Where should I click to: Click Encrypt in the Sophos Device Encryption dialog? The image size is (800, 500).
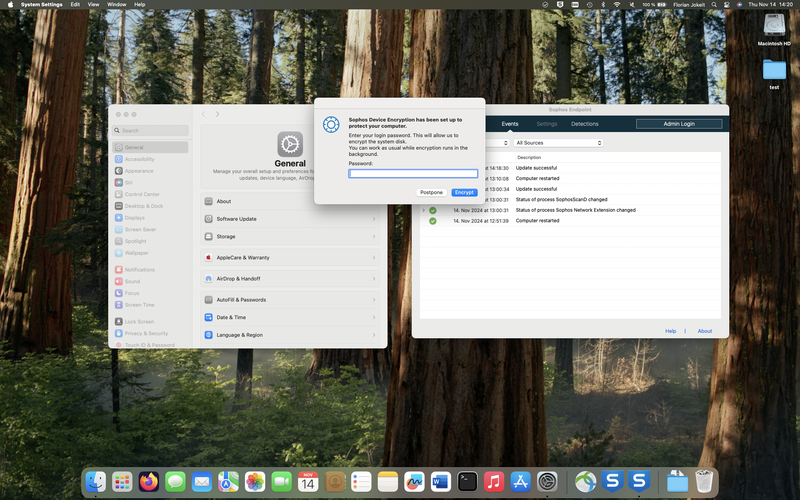(x=464, y=192)
